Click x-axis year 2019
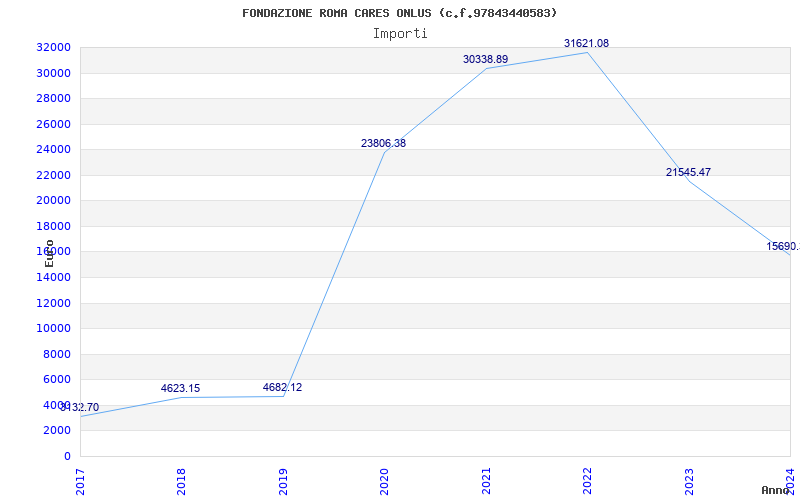Viewport: 800px width, 500px height. (283, 481)
